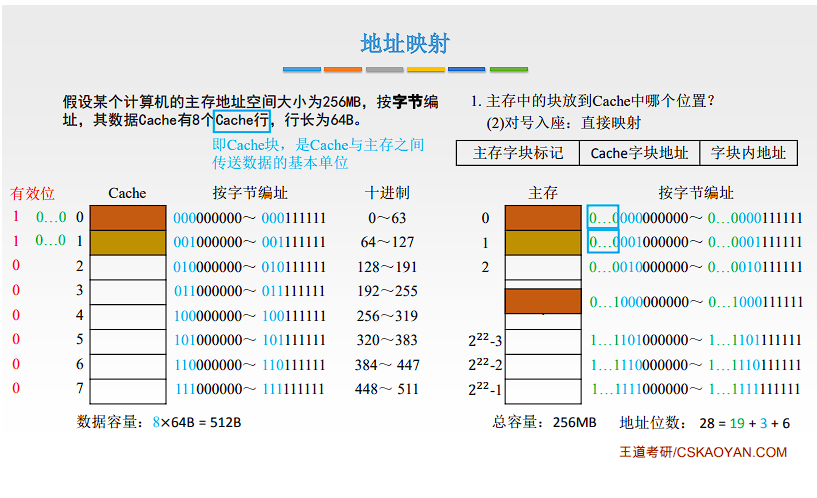Image resolution: width=817 pixels, height=498 pixels.
Task: Click the 十进制 column heading
Action: tap(387, 193)
